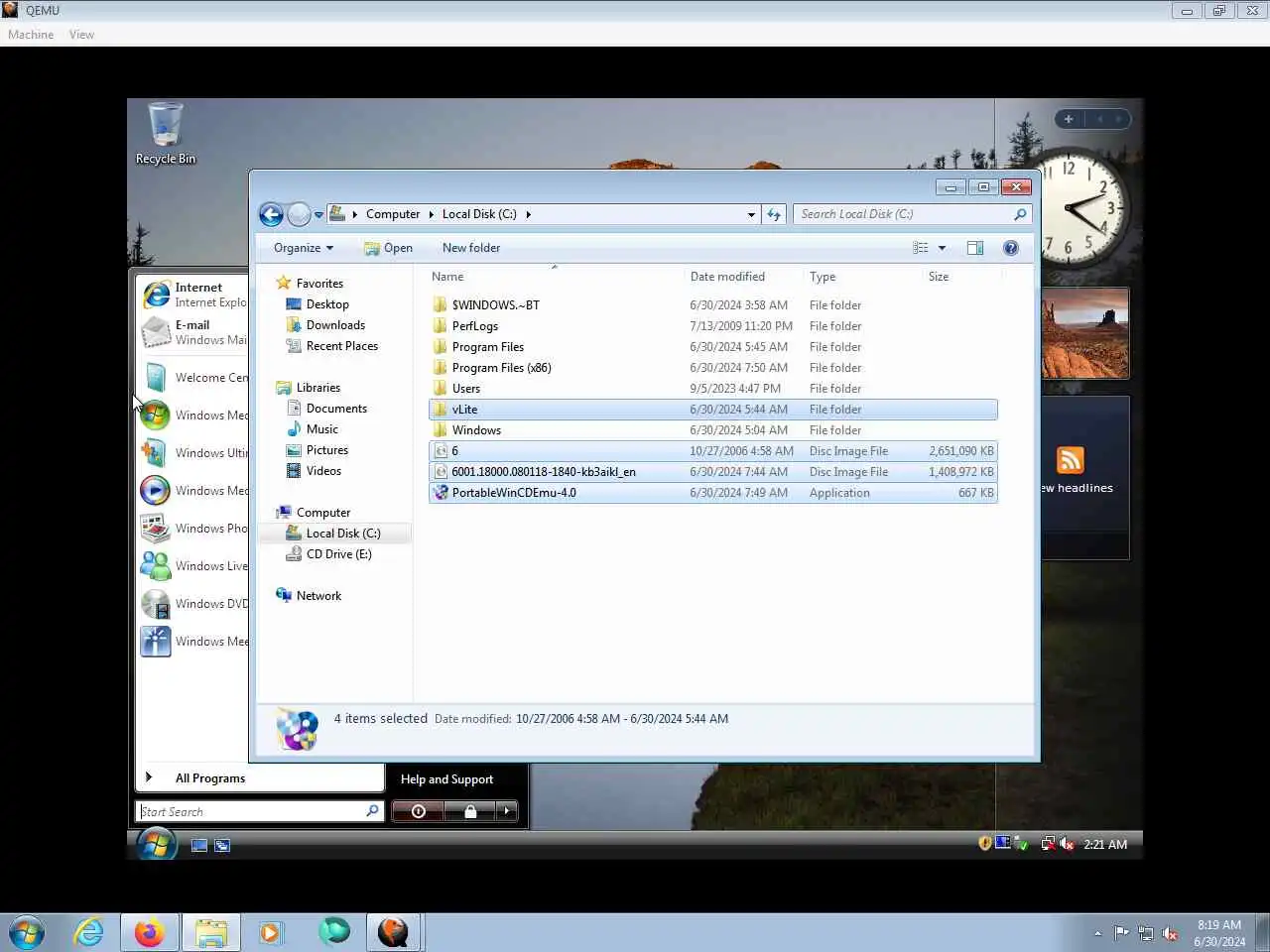1270x952 pixels.
Task: Select the PerfLogs folder
Action: [x=474, y=326]
